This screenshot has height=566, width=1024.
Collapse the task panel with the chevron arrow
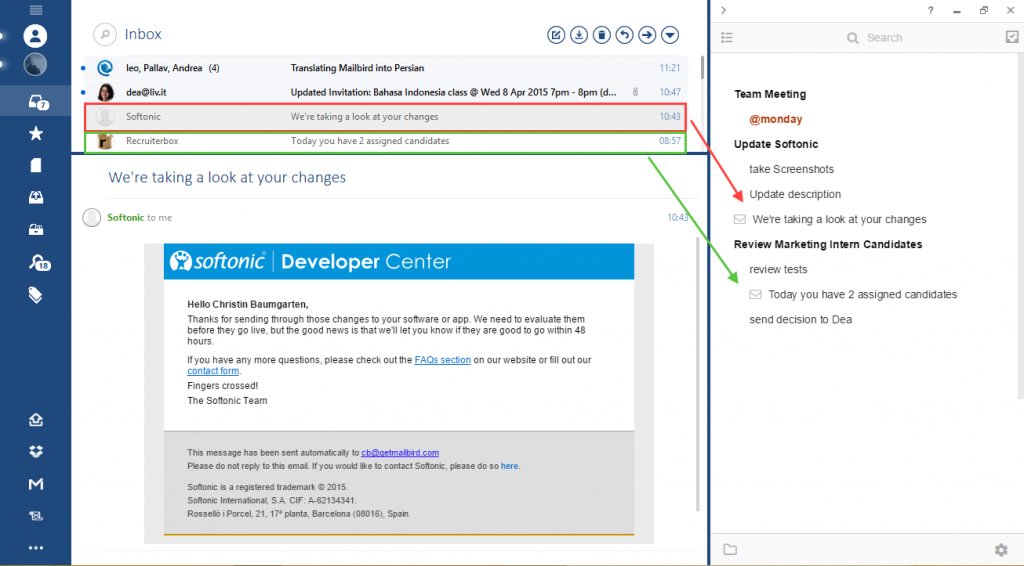coord(724,10)
